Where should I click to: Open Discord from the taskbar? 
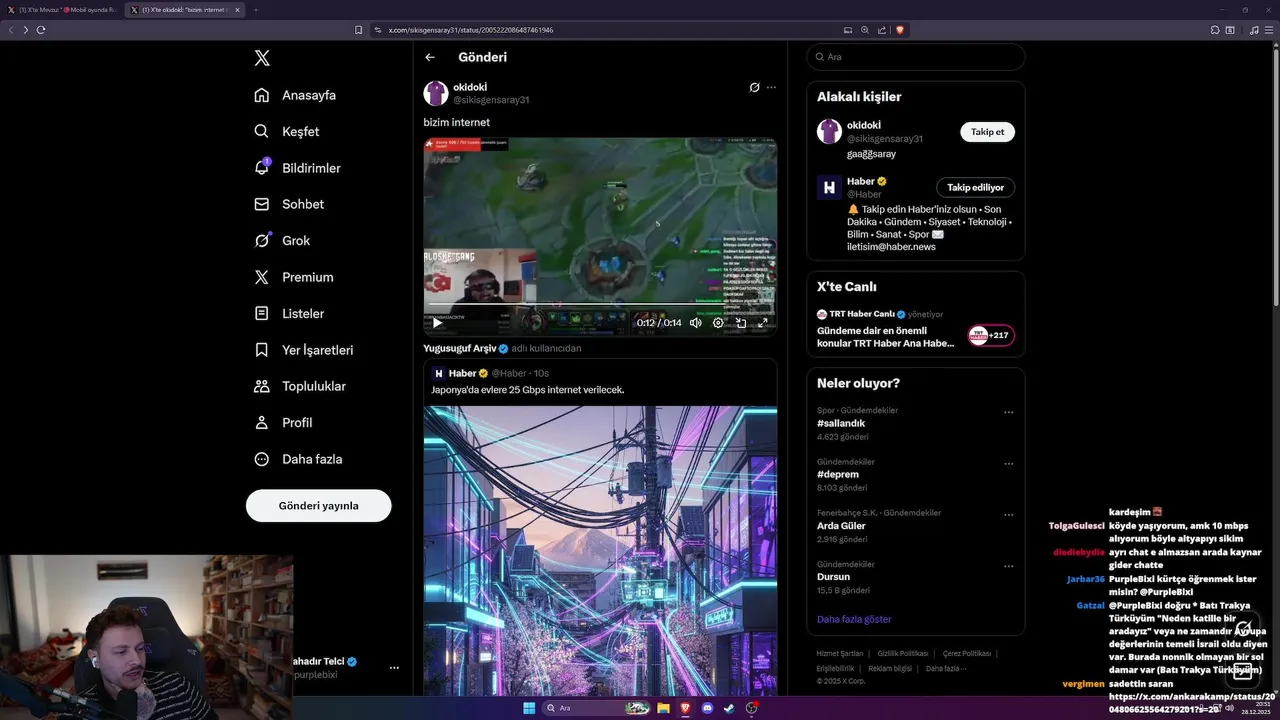[707, 708]
